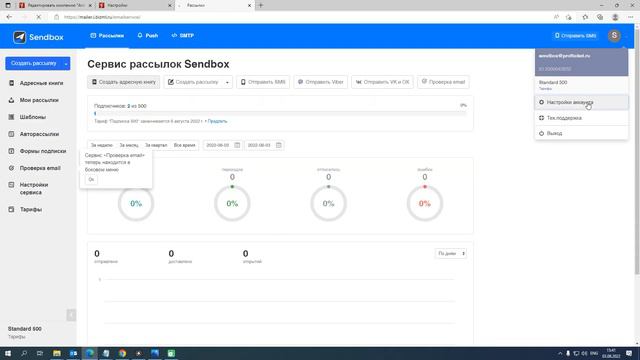Open Chrome from the taskbar
This screenshot has width=640, height=360.
pos(122,353)
